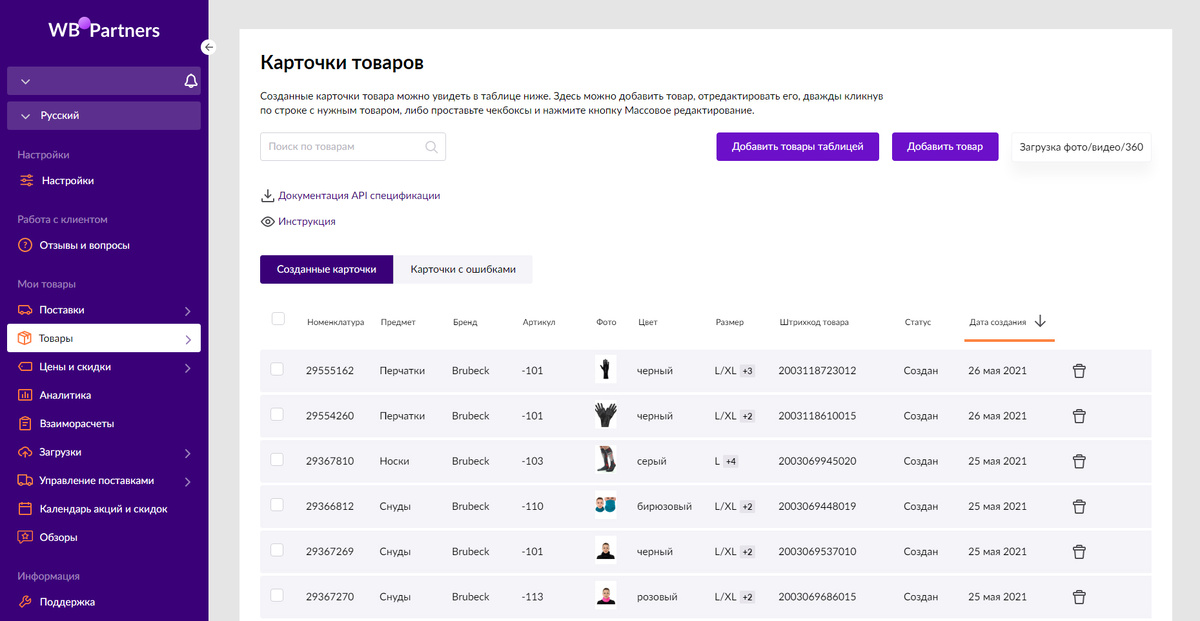Delete product 29554260 with trash icon
Viewport: 1200px width, 621px height.
click(1079, 416)
